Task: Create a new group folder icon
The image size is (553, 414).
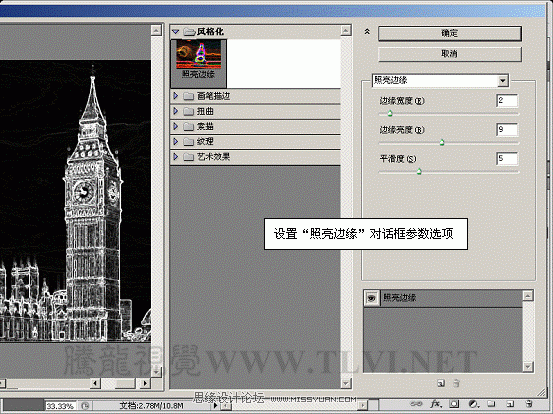Action: coord(491,404)
